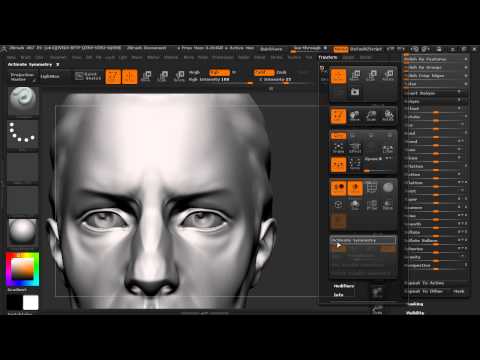
Task: Click the Repeat To Active button
Action: pyautogui.click(x=436, y=283)
